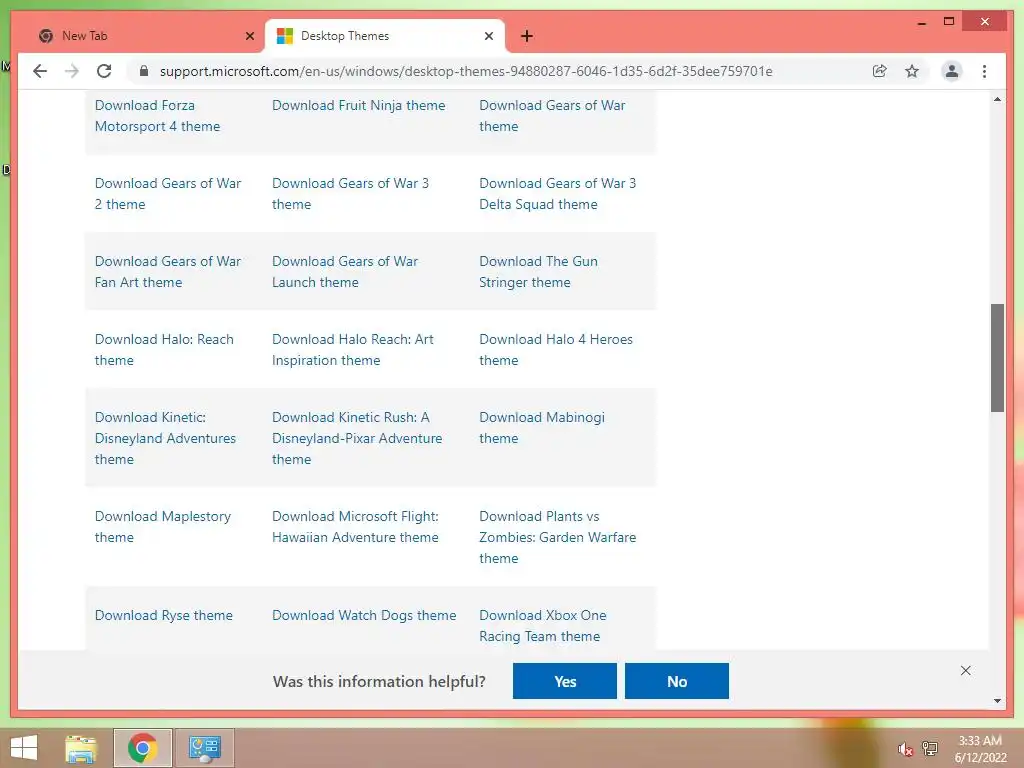The image size is (1024, 768).
Task: Open Gears of War Fan Art theme
Action: pos(168,272)
